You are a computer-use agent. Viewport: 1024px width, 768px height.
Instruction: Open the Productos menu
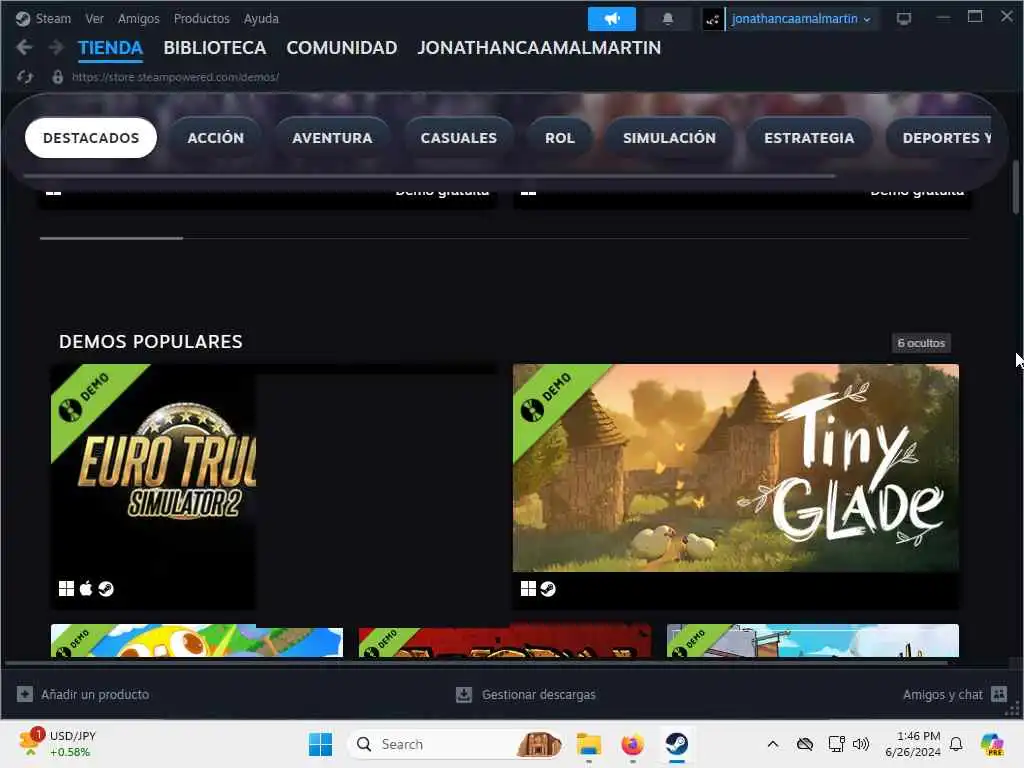(x=201, y=18)
